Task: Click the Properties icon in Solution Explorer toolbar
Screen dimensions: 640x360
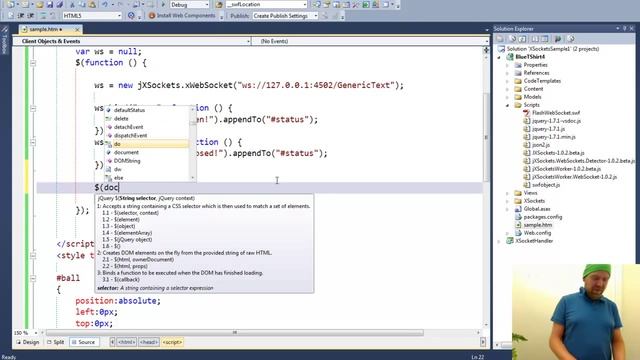Action: 500,39
